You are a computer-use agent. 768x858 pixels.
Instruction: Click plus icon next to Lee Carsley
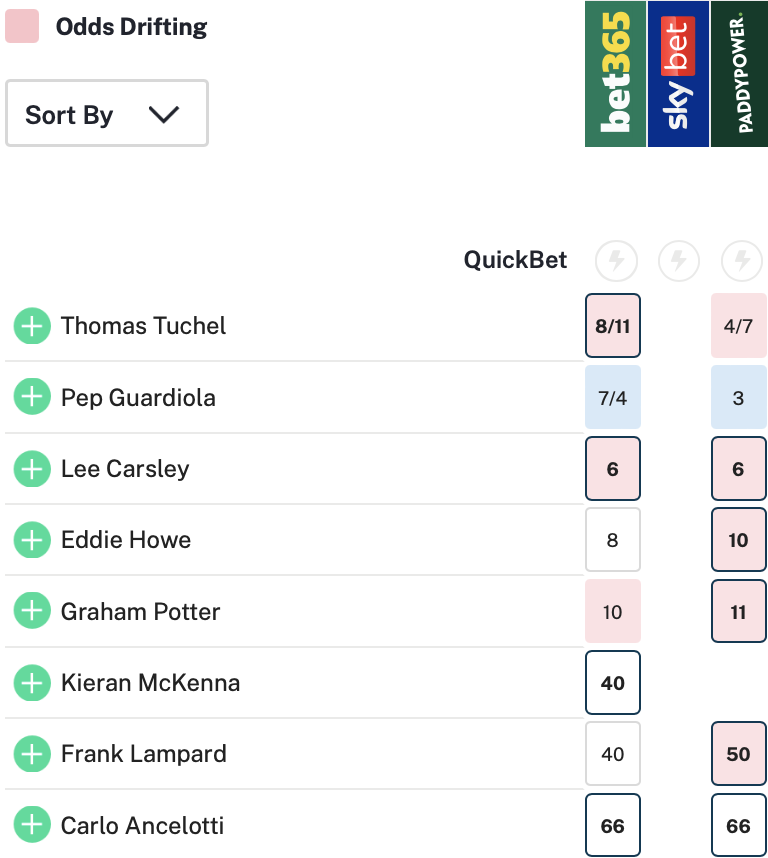tap(32, 468)
